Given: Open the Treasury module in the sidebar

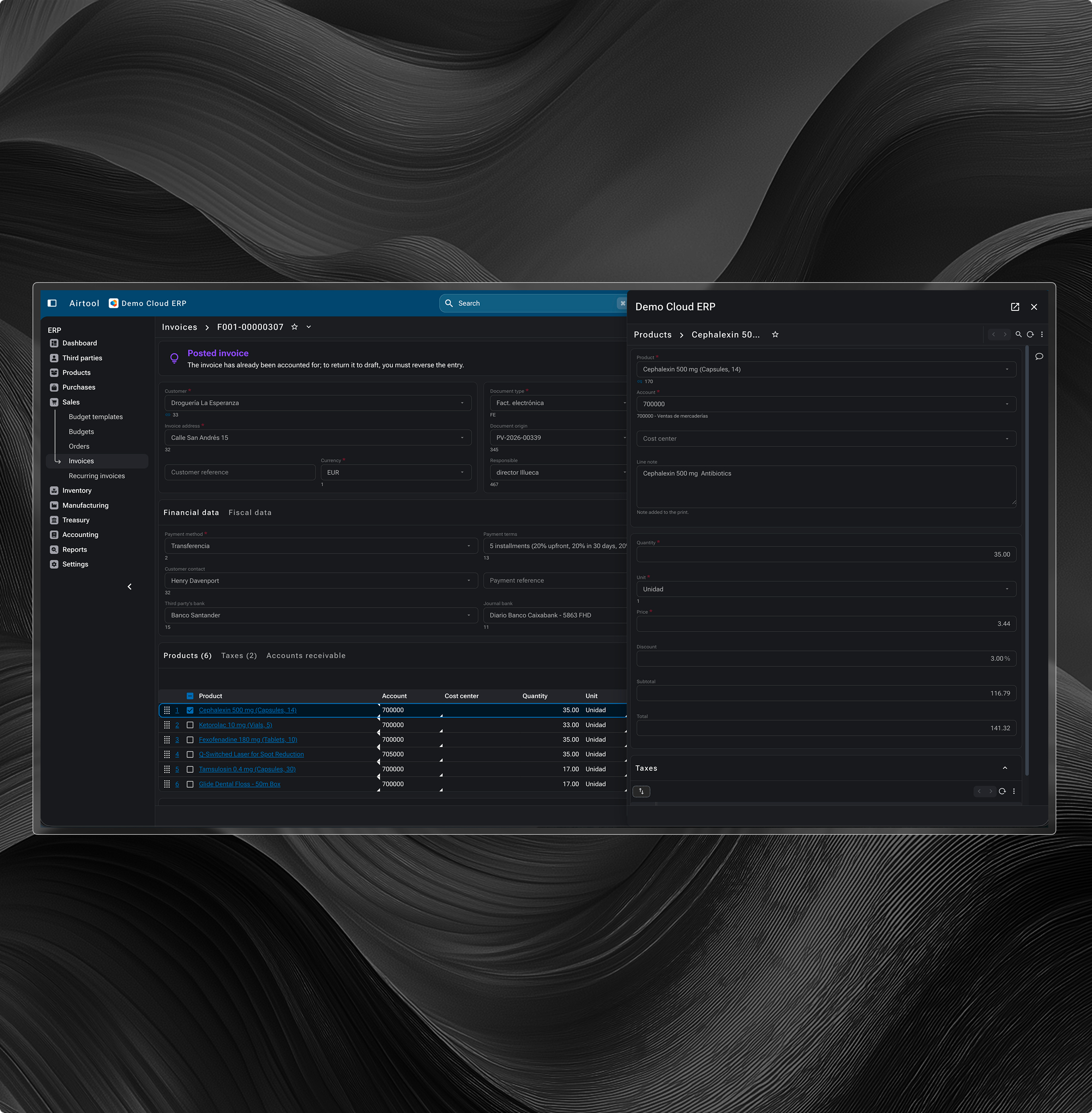Looking at the screenshot, I should point(76,520).
